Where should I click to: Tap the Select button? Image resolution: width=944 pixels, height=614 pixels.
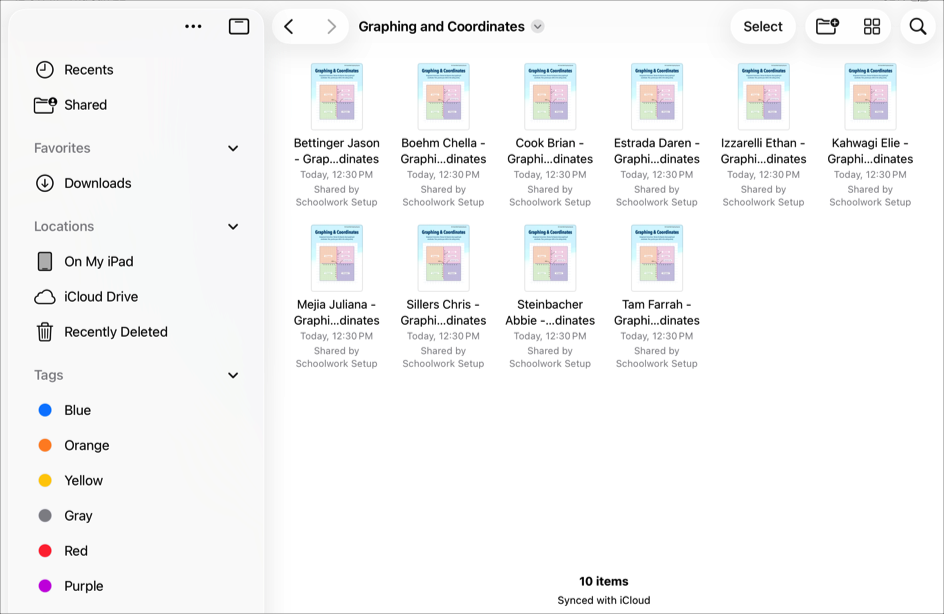[x=763, y=26]
